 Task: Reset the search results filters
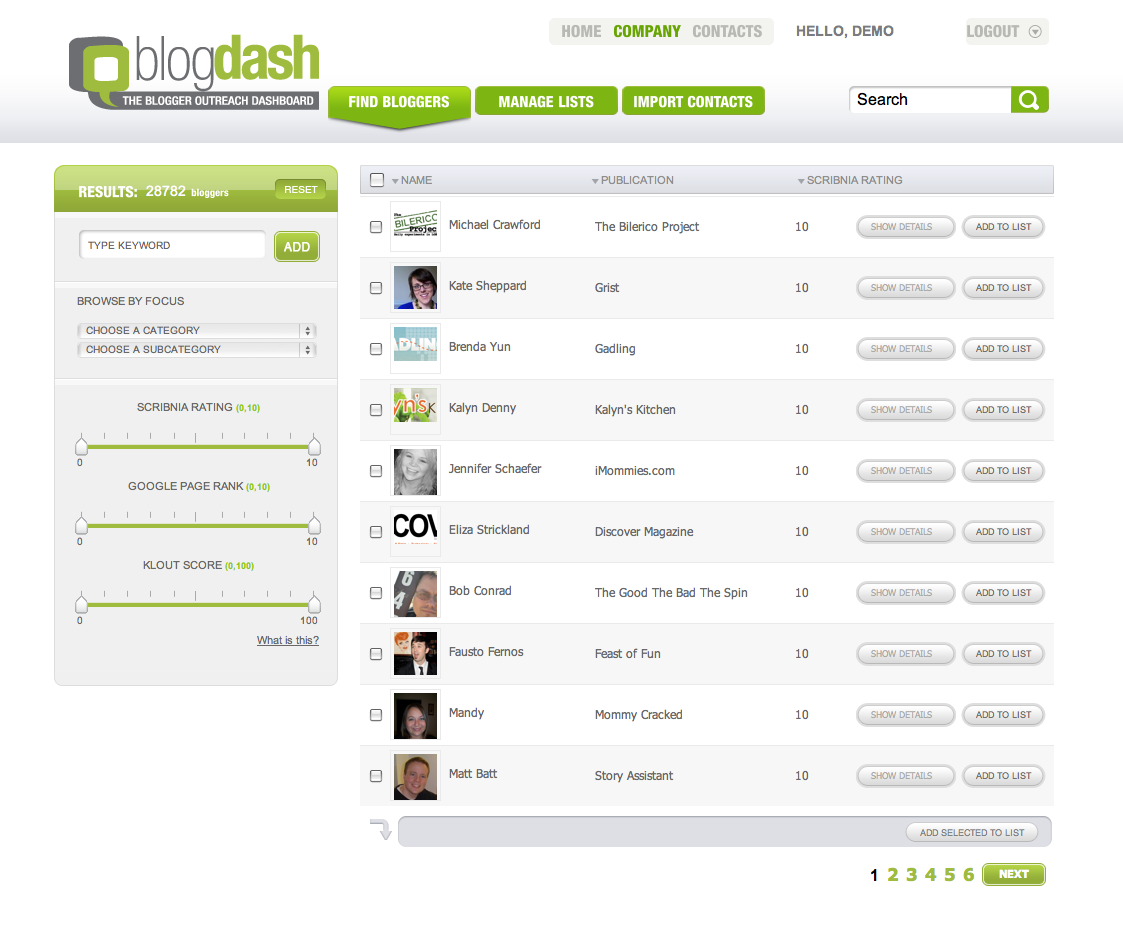click(x=300, y=190)
